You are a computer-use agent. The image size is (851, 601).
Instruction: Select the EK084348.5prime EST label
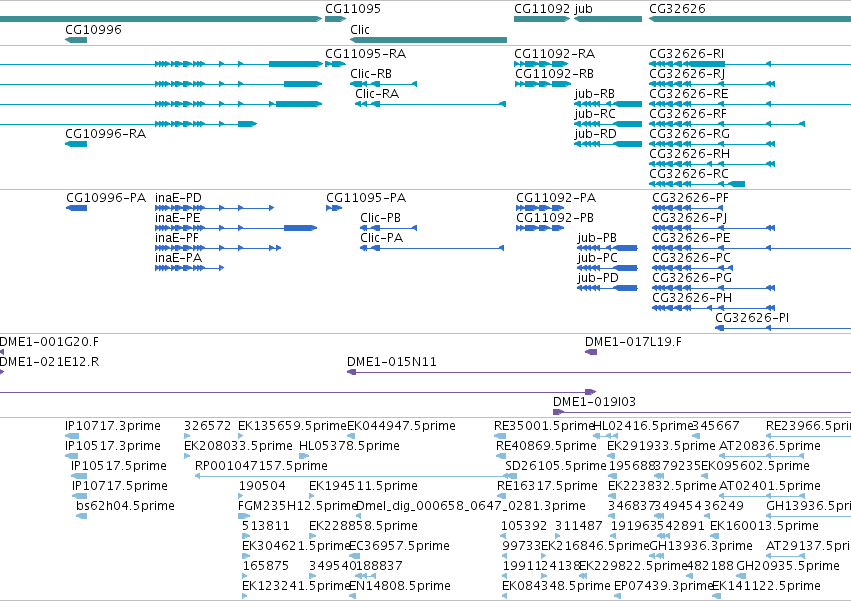[556, 586]
